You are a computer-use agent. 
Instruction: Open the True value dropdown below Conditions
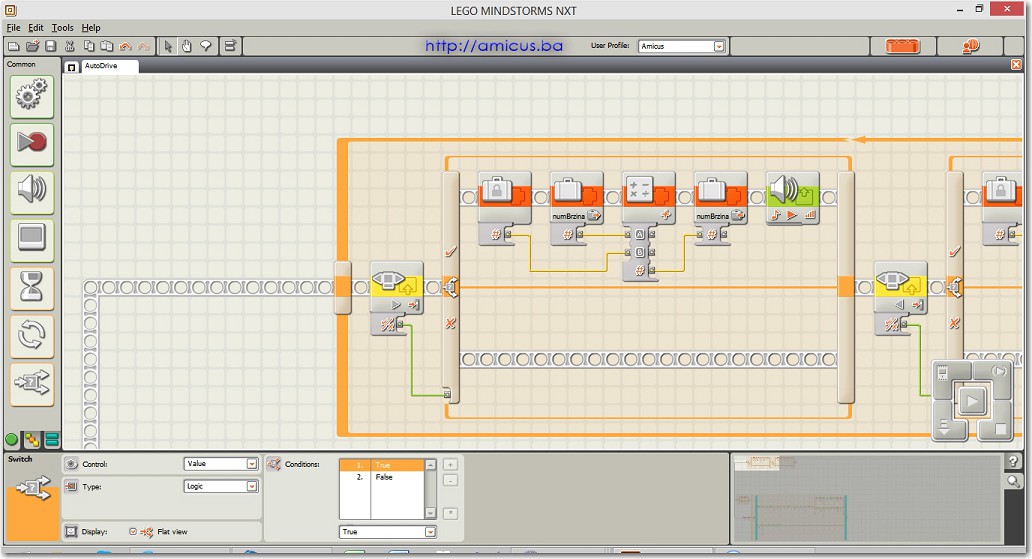388,531
